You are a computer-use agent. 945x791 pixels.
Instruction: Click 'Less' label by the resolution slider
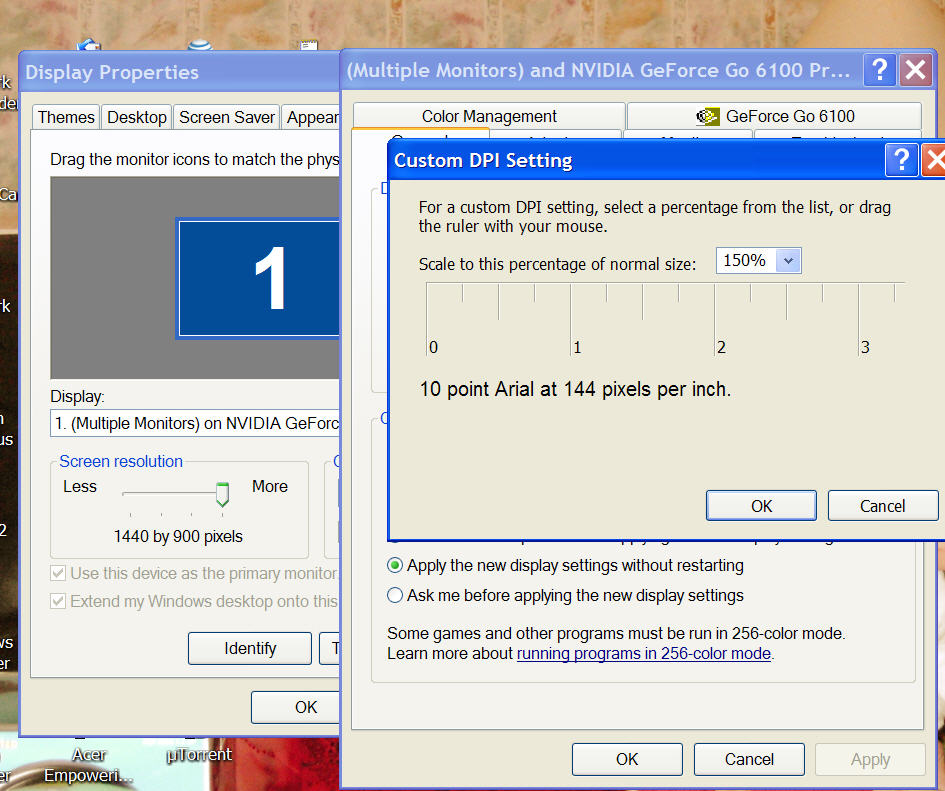(80, 487)
